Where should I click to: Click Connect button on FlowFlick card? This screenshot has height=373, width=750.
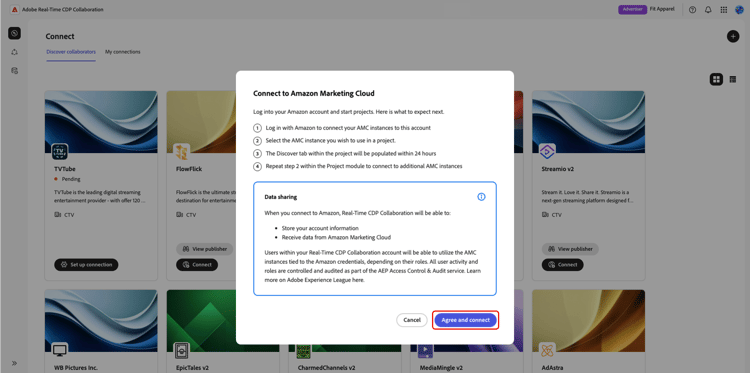point(197,264)
